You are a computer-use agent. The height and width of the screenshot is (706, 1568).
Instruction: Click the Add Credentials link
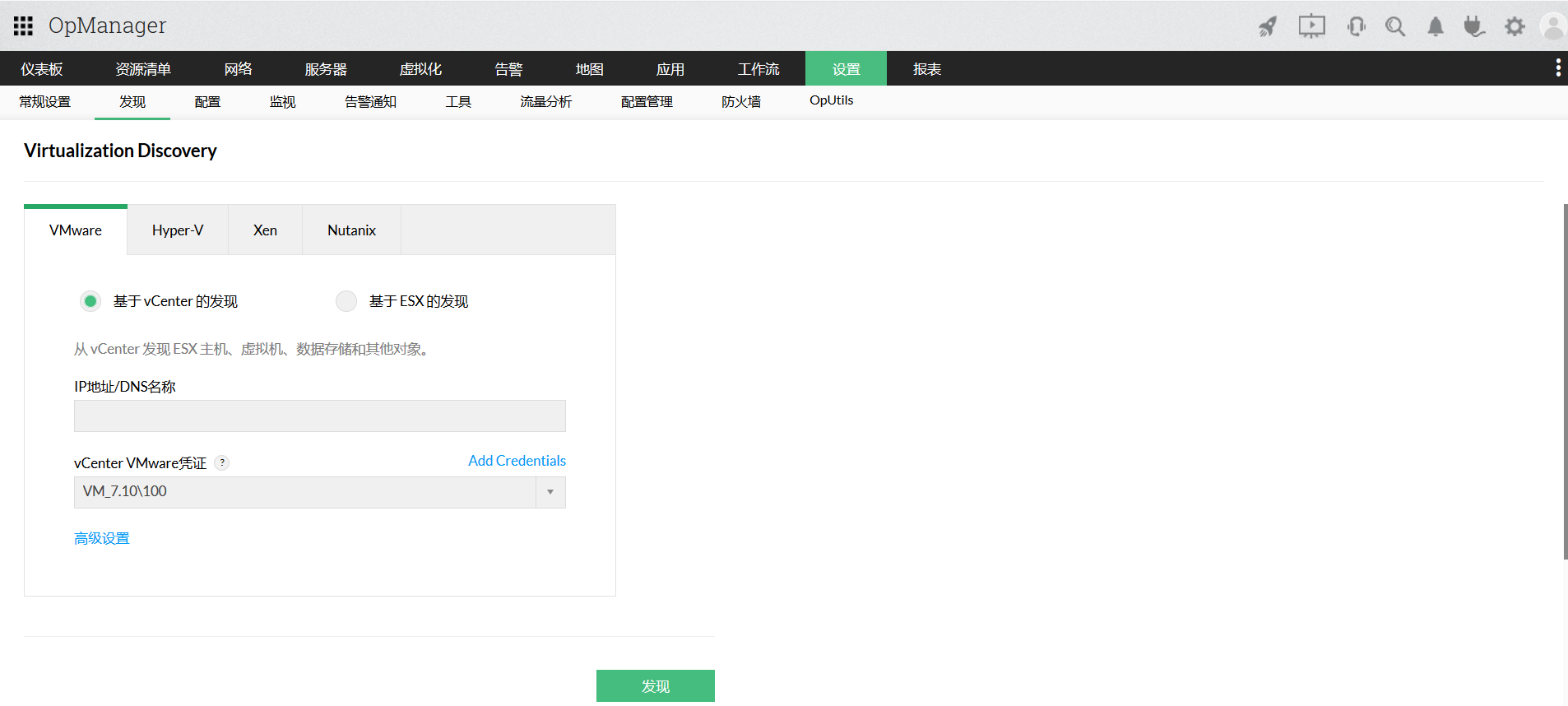click(x=517, y=461)
